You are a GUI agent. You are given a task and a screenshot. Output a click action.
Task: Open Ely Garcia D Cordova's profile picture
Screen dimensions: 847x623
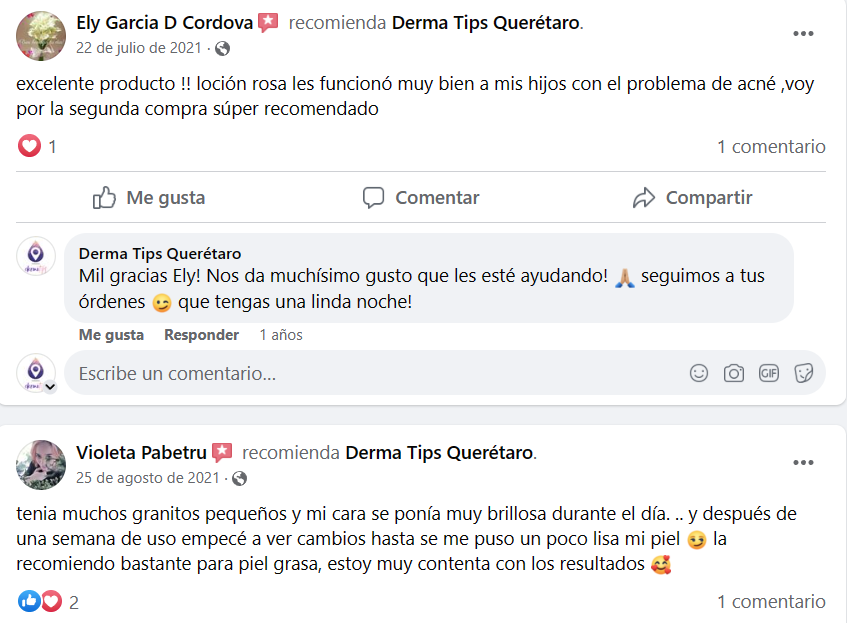click(41, 36)
